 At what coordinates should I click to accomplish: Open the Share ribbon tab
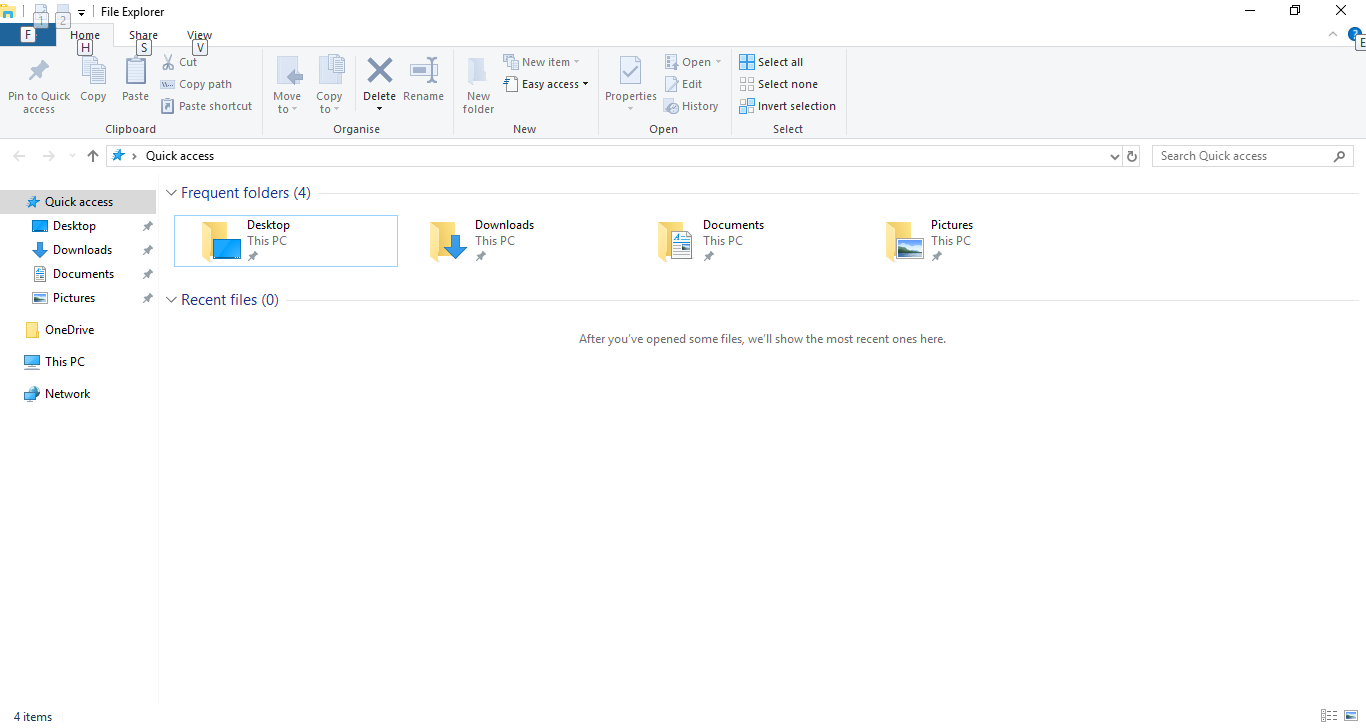[143, 35]
